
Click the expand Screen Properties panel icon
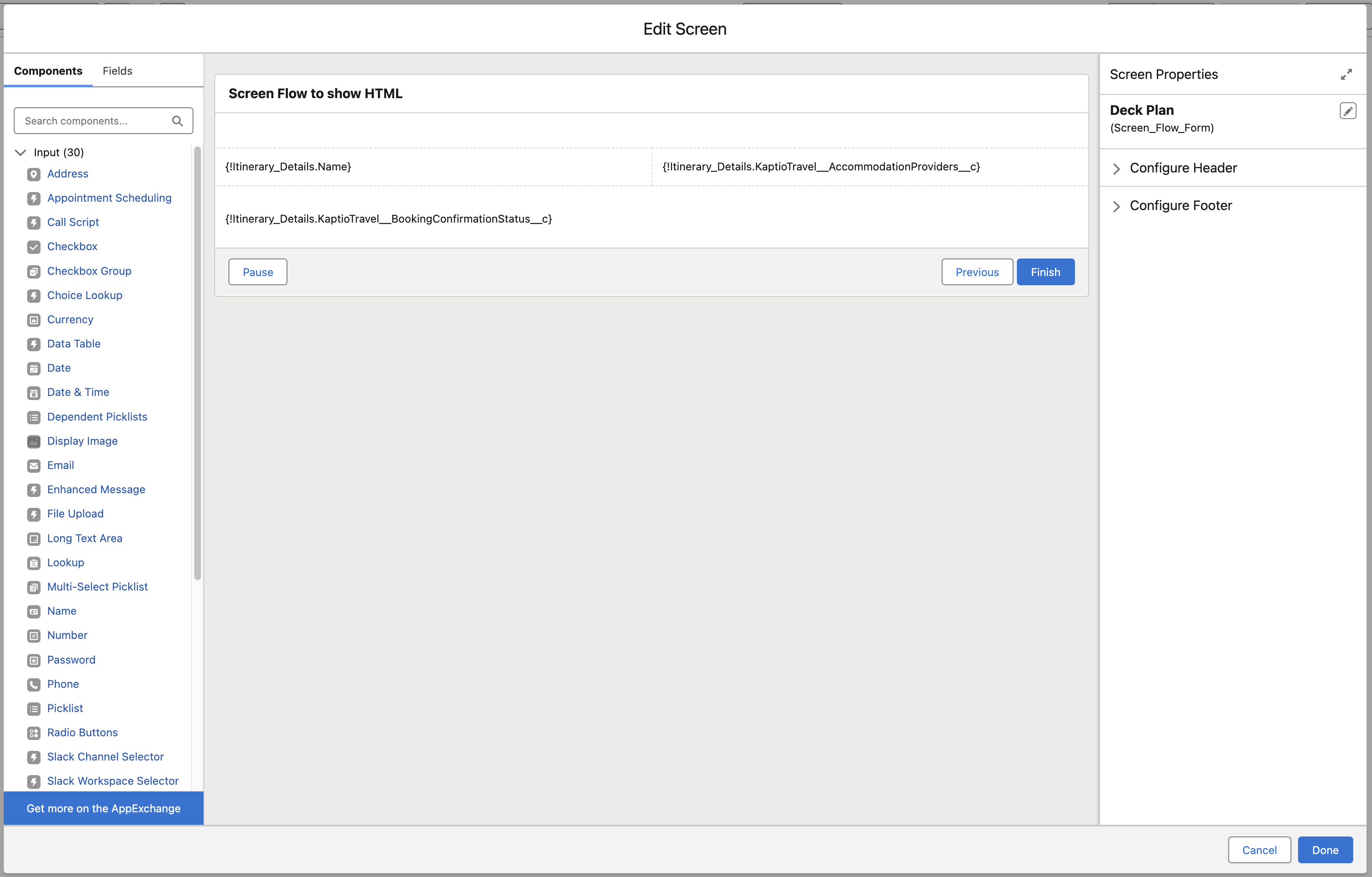tap(1346, 75)
